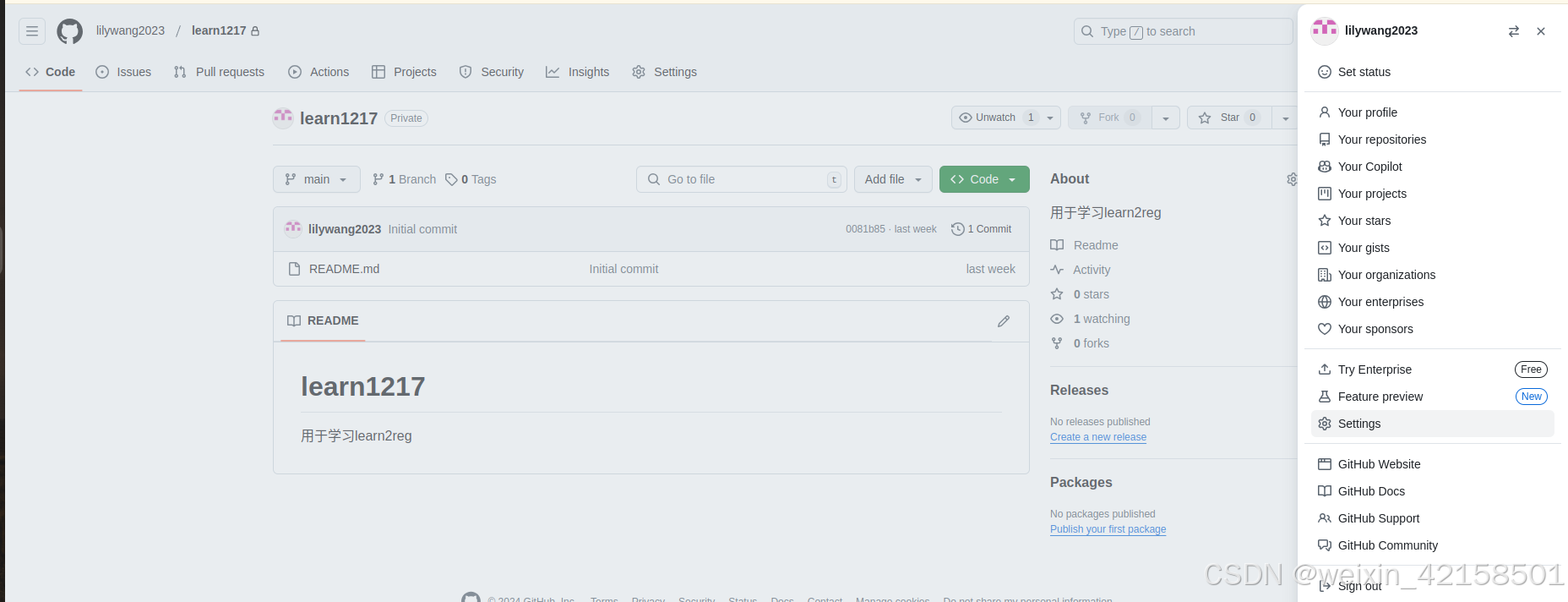Image resolution: width=1568 pixels, height=602 pixels.
Task: Close the user menu panel
Action: tap(1541, 31)
